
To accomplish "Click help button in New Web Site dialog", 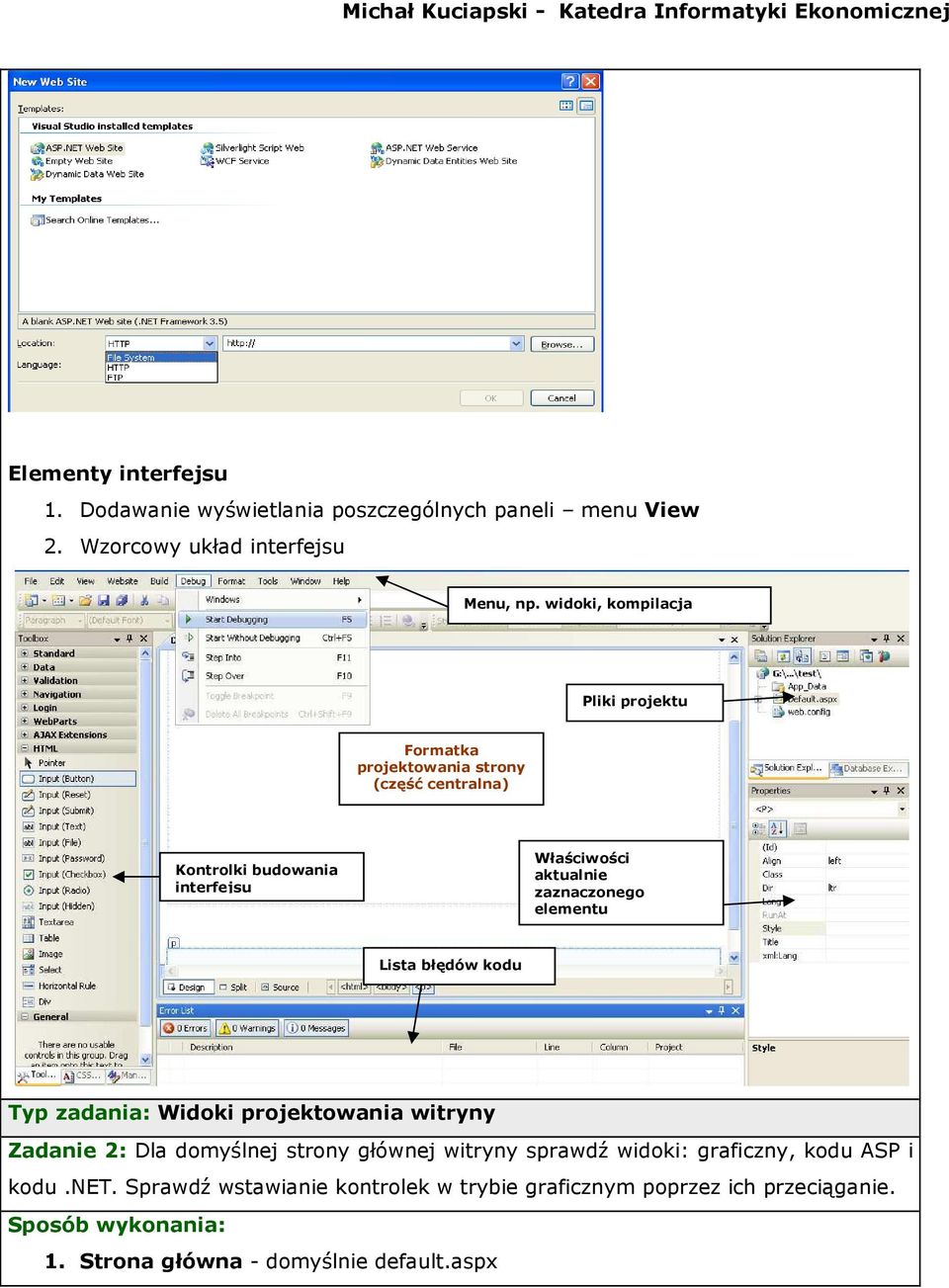I will coord(569,81).
